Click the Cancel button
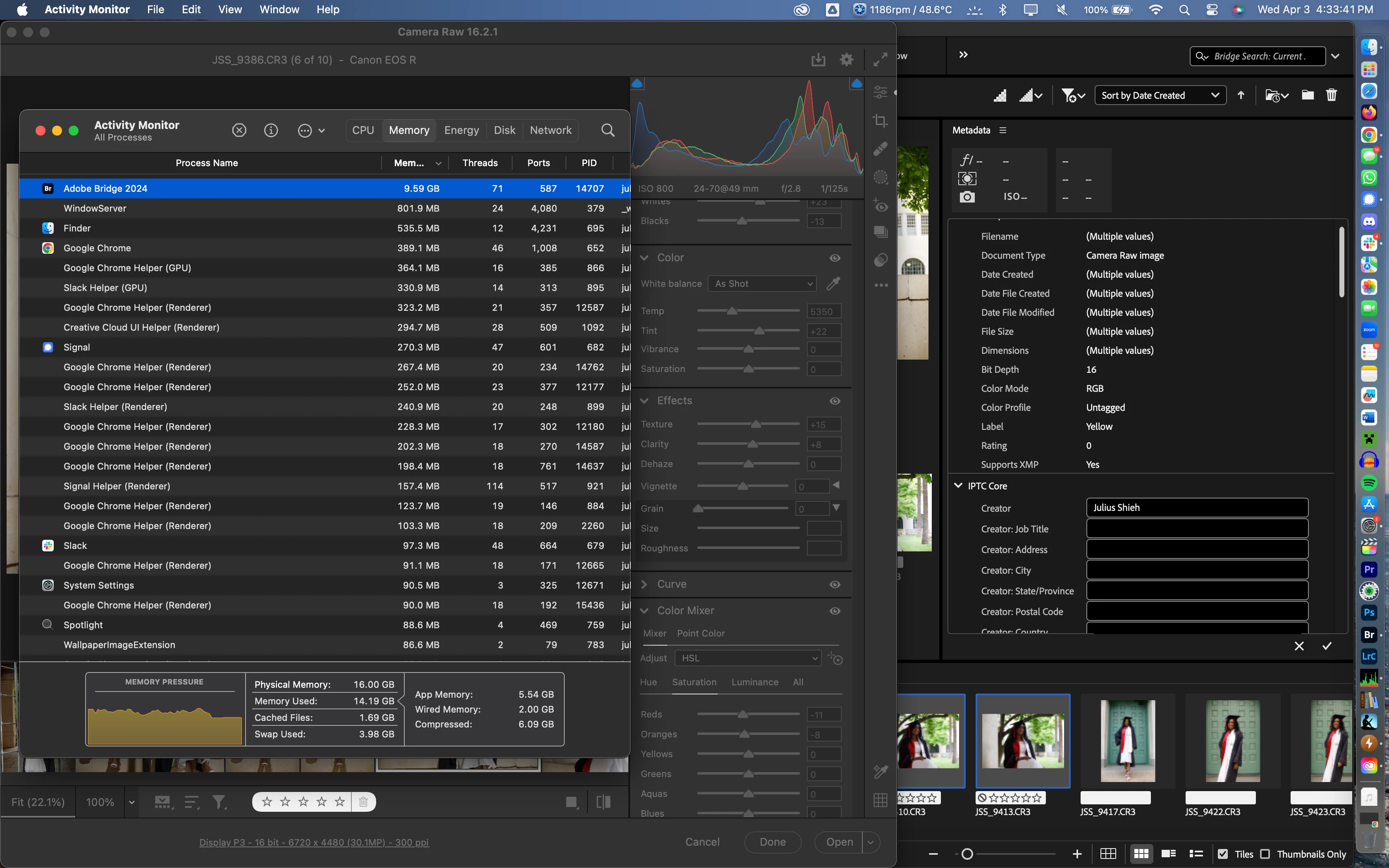 [x=702, y=842]
